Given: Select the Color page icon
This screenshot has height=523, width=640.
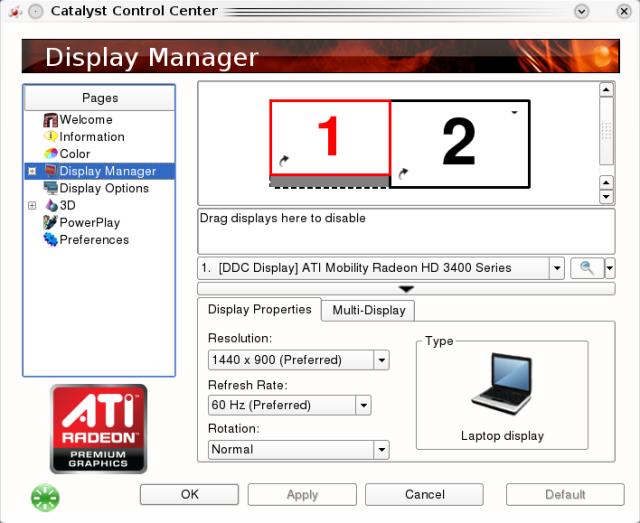Looking at the screenshot, I should click(x=51, y=154).
